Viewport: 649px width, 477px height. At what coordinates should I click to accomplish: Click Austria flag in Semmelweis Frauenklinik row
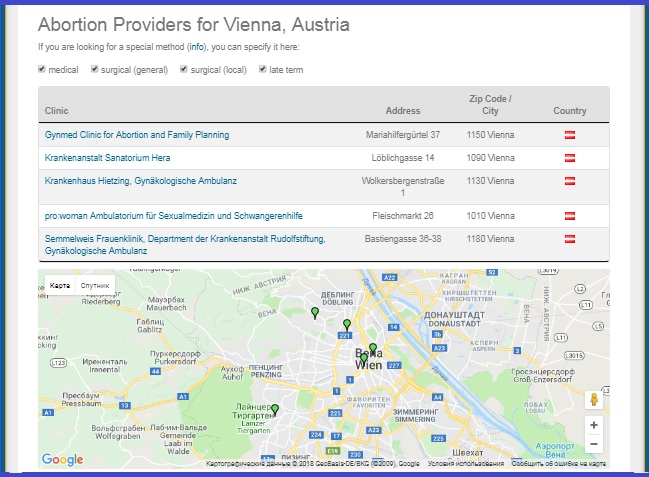click(570, 239)
